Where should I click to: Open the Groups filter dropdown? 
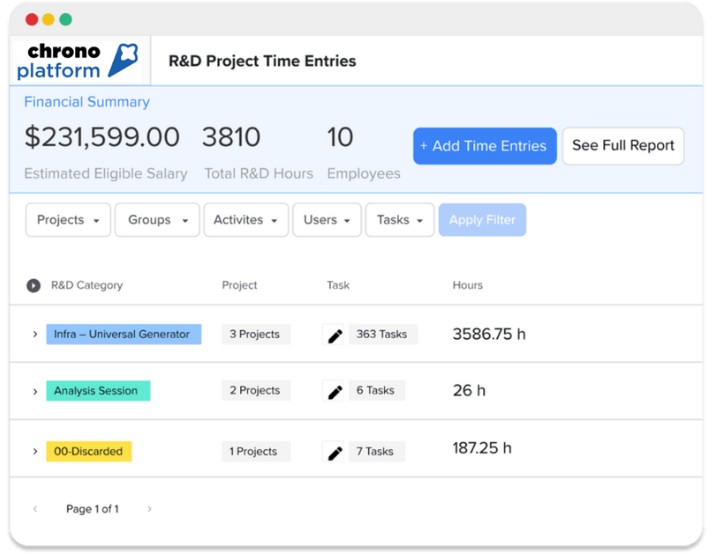point(158,220)
